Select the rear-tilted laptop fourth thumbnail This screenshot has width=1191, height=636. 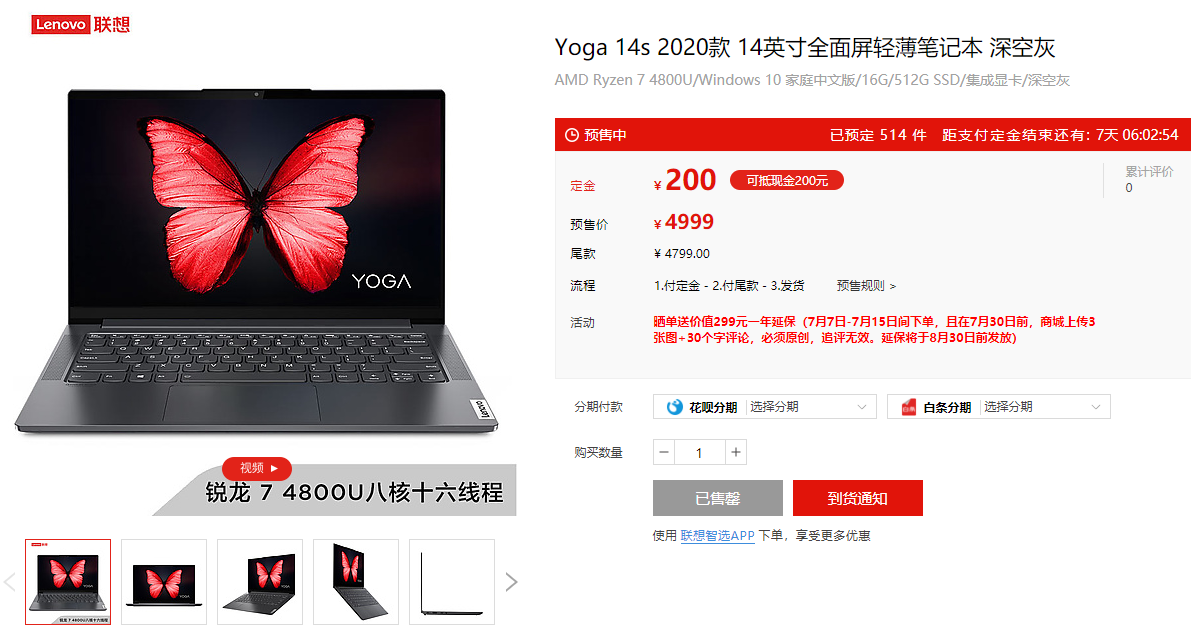click(355, 582)
